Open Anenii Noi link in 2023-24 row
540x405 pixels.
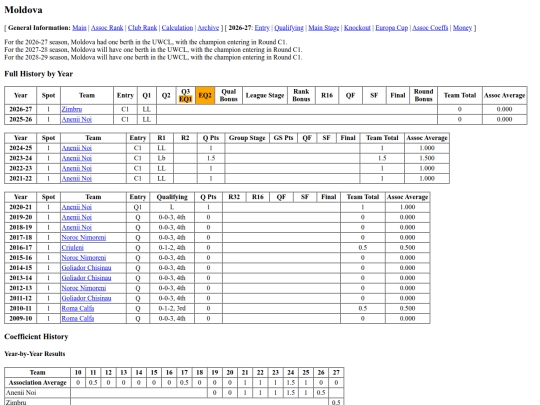[76, 158]
